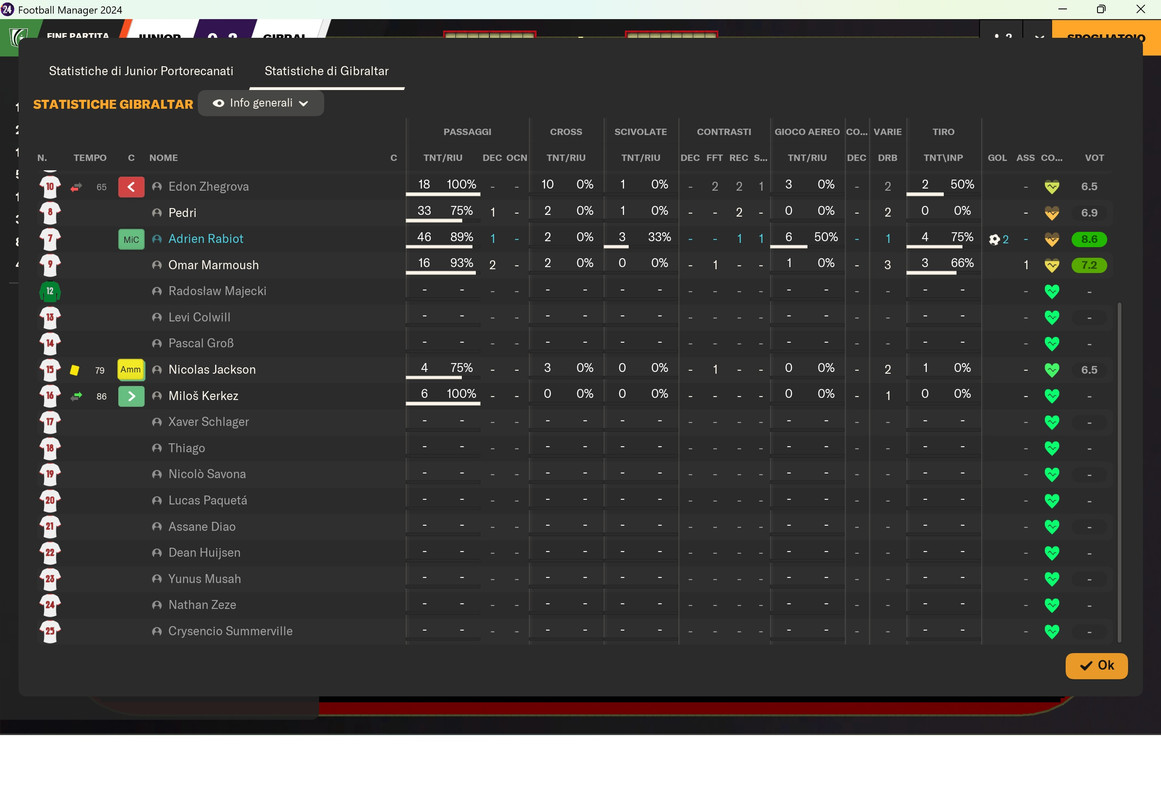Click the yellow Amm booking badge for Jackson
Image resolution: width=1161 pixels, height=800 pixels.
point(131,370)
